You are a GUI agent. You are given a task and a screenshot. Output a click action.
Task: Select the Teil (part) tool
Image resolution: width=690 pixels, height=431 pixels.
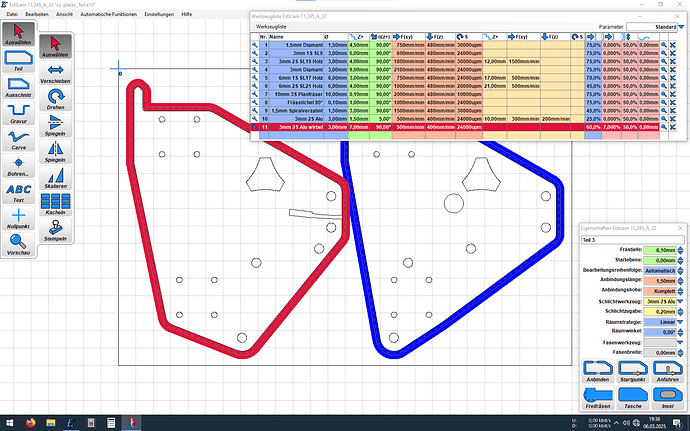(x=18, y=61)
